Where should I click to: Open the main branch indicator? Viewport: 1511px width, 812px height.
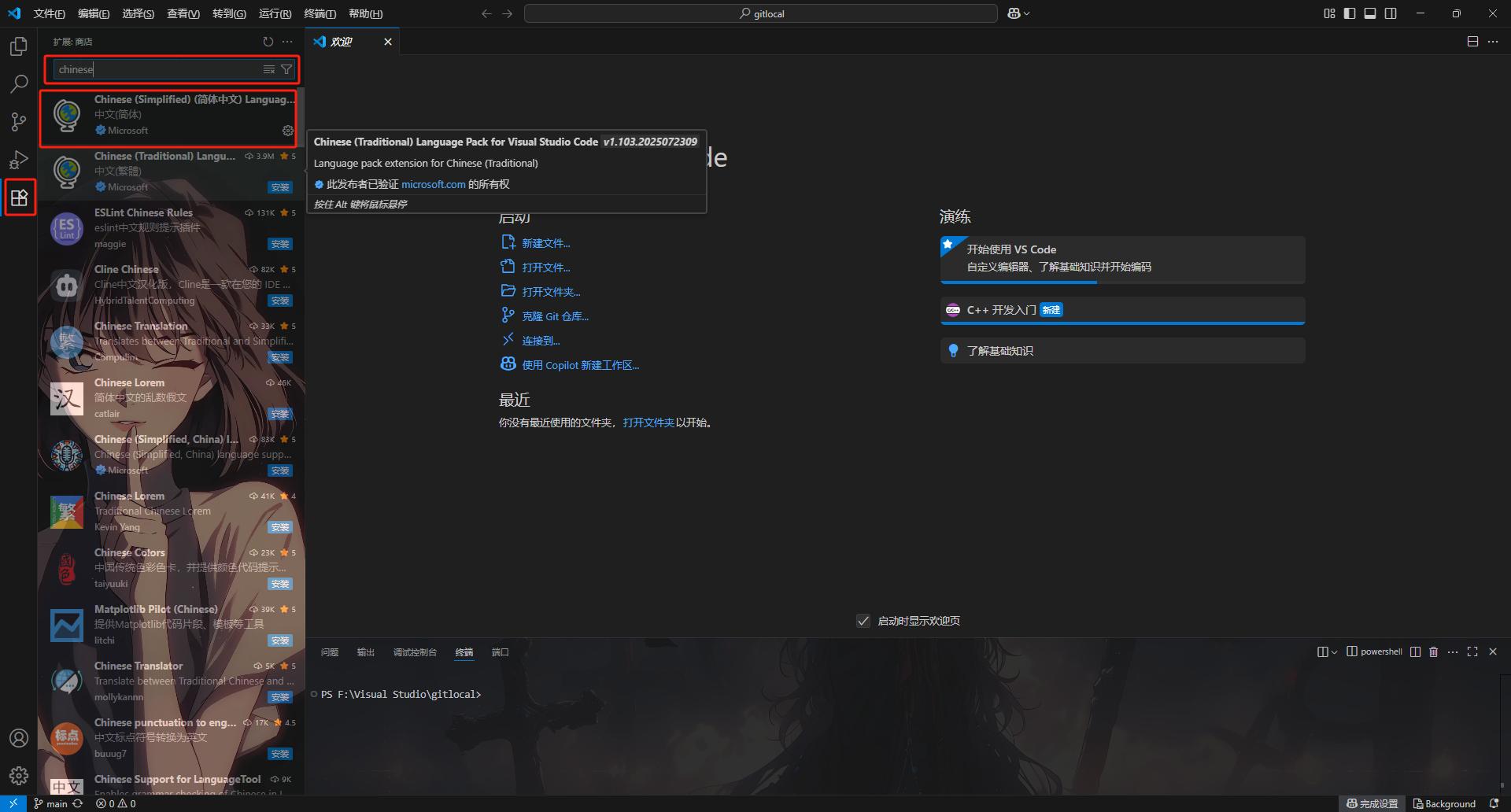50,803
